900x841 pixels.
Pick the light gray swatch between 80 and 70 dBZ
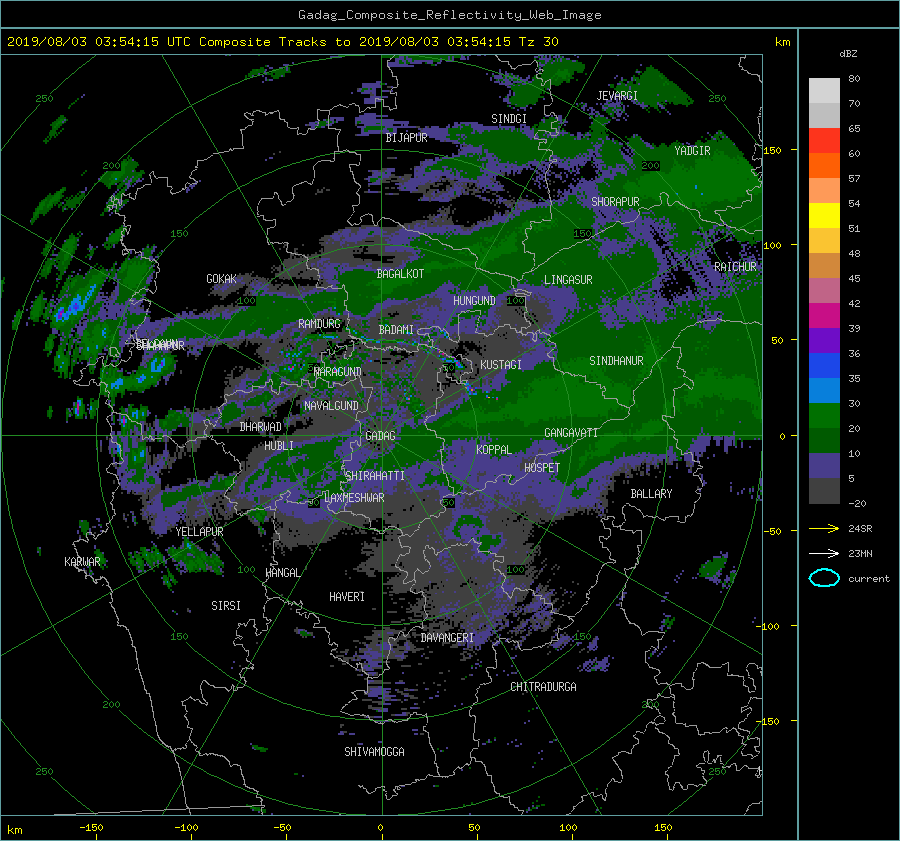[x=824, y=91]
